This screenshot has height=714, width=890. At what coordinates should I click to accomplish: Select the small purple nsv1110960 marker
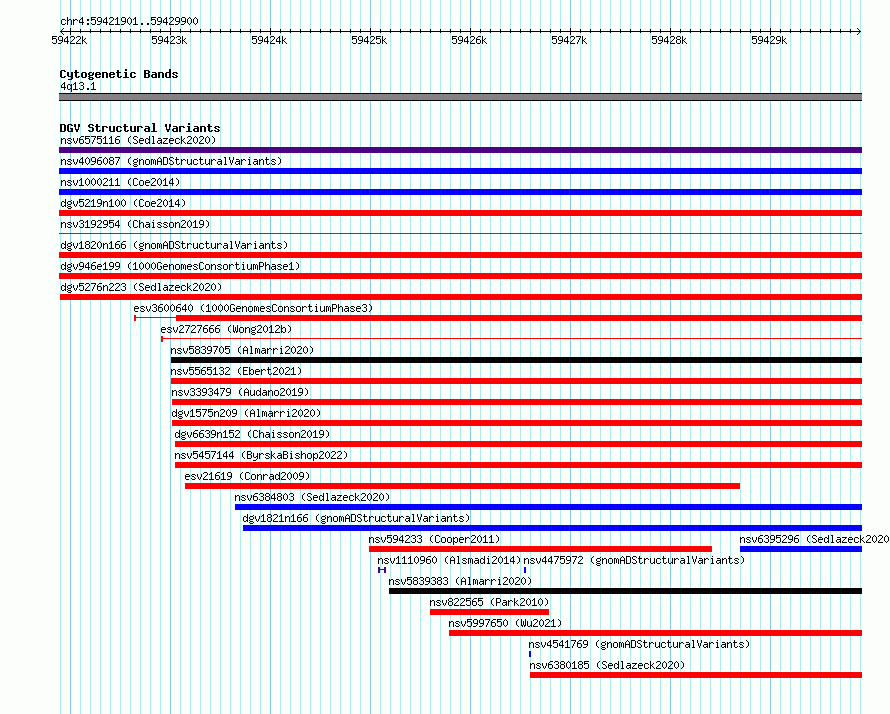pos(382,570)
